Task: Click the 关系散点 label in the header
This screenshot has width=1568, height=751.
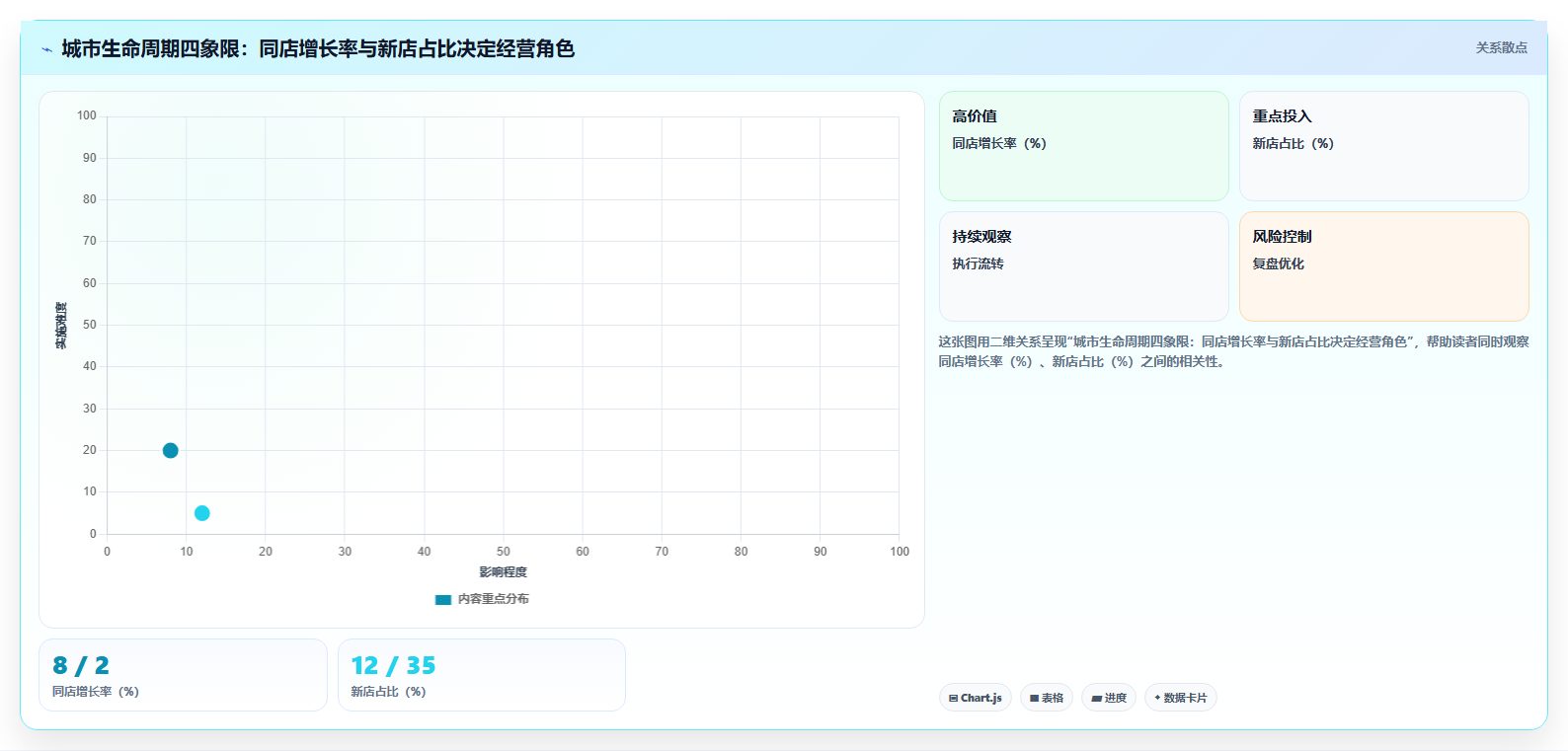Action: click(1501, 47)
